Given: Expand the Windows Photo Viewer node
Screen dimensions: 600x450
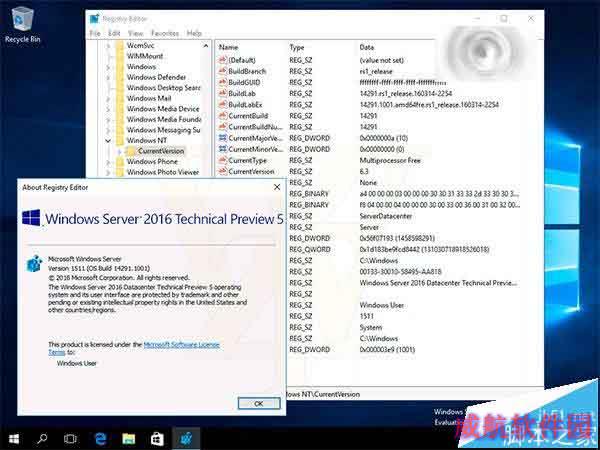Looking at the screenshot, I should [108, 172].
